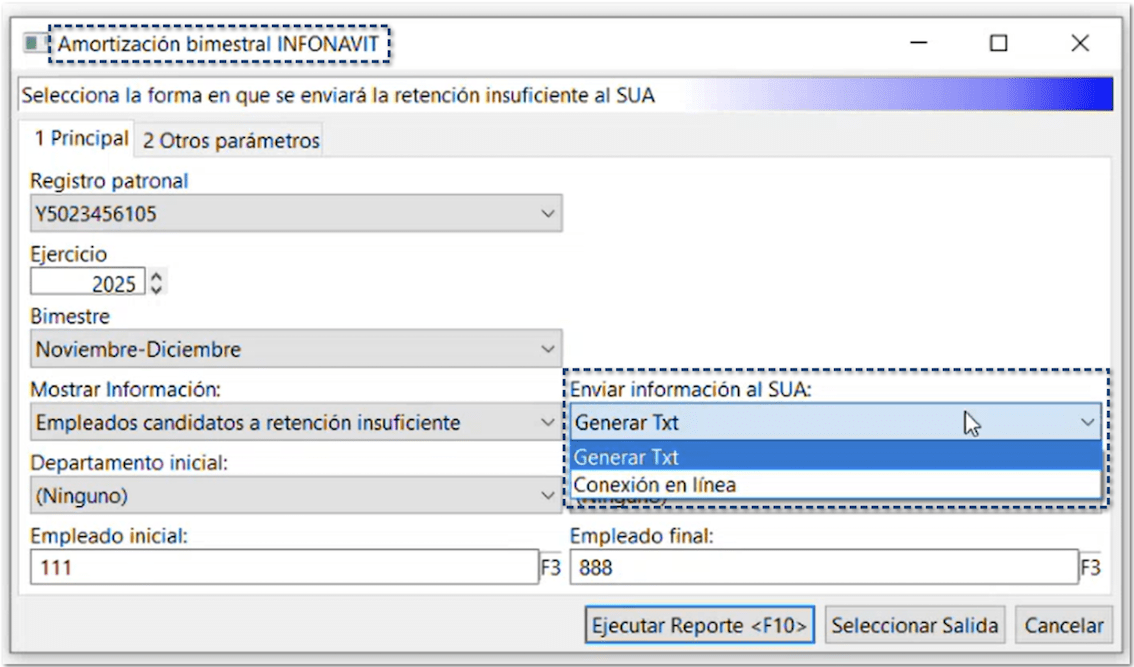The height and width of the screenshot is (667, 1134).
Task: Open the 2 Otros parámetros tab
Action: (231, 141)
